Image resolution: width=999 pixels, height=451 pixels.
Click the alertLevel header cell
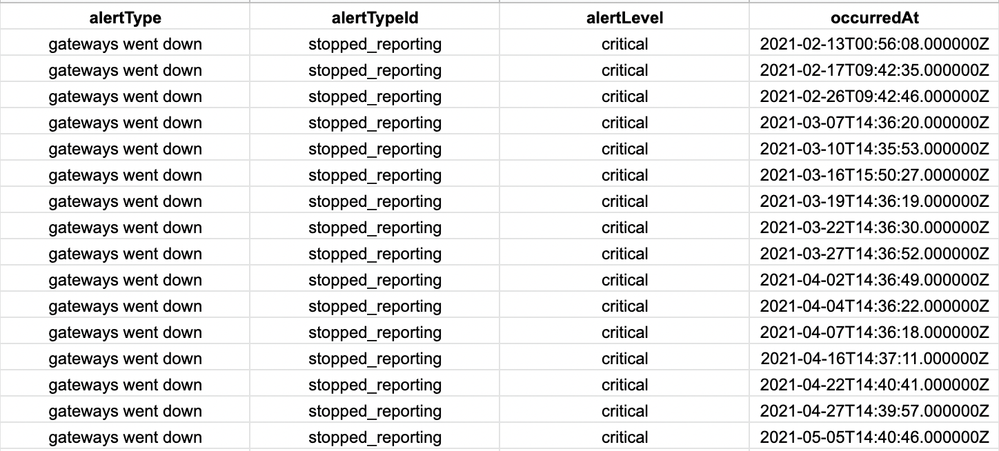tap(624, 17)
